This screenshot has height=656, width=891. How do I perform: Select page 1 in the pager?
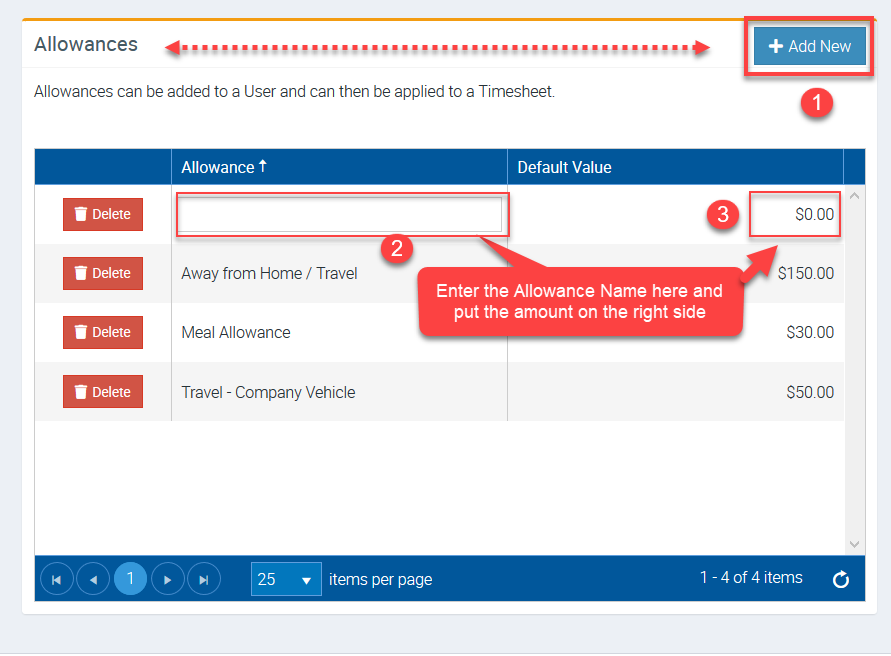pyautogui.click(x=130, y=579)
